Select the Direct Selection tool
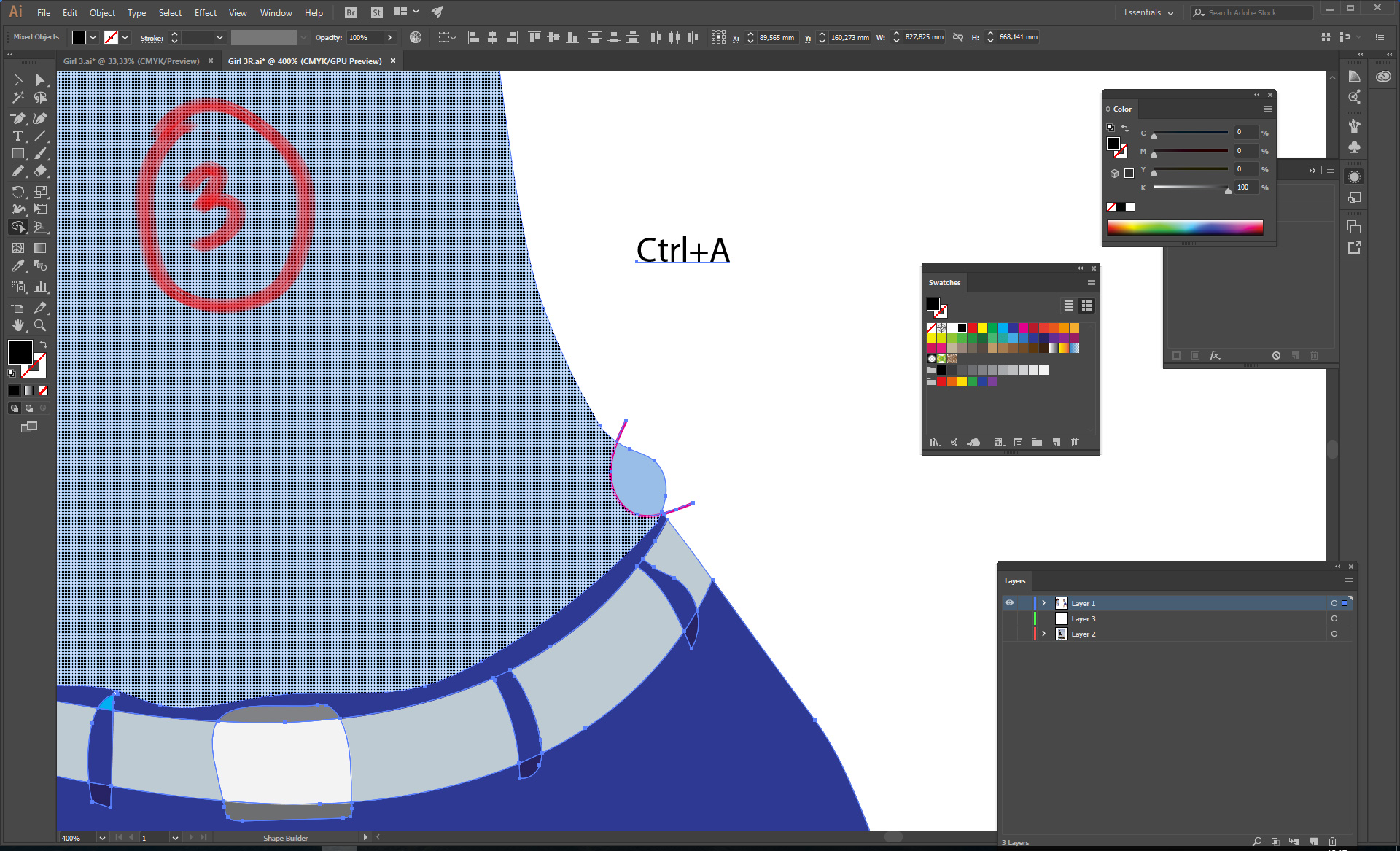The image size is (1400, 851). (40, 79)
